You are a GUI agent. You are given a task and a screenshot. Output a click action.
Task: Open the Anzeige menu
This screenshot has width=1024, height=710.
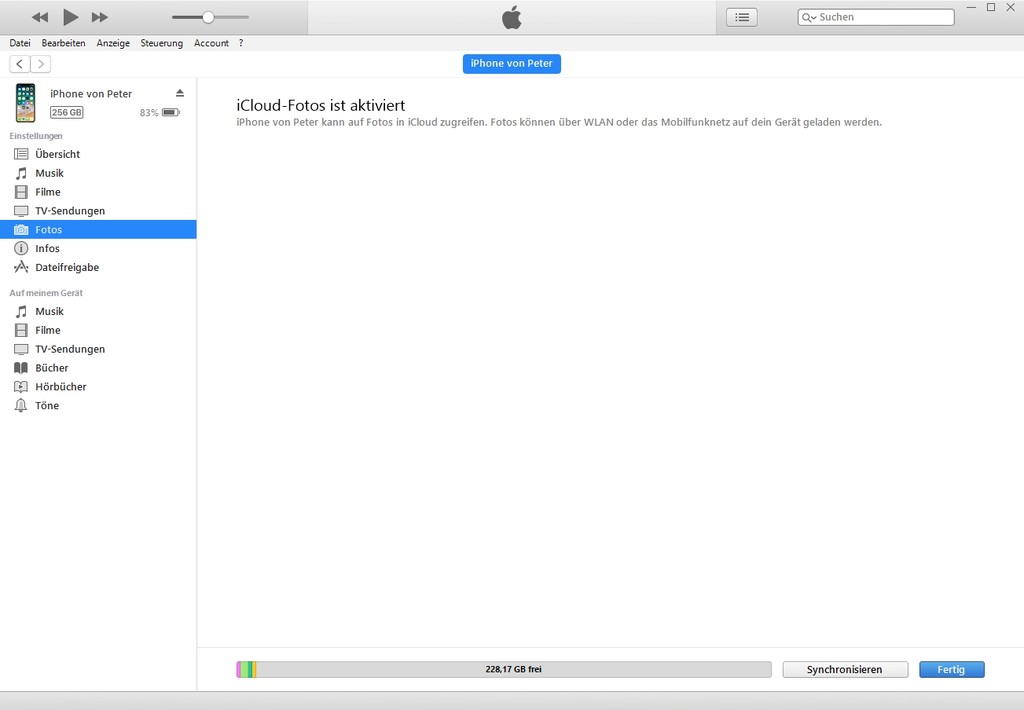pyautogui.click(x=113, y=43)
